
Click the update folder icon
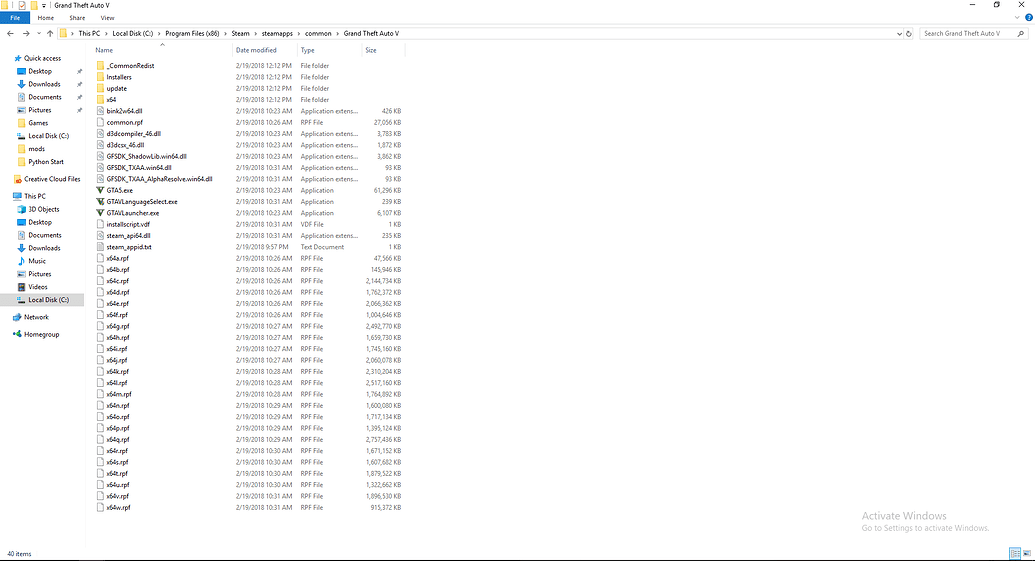pos(100,88)
